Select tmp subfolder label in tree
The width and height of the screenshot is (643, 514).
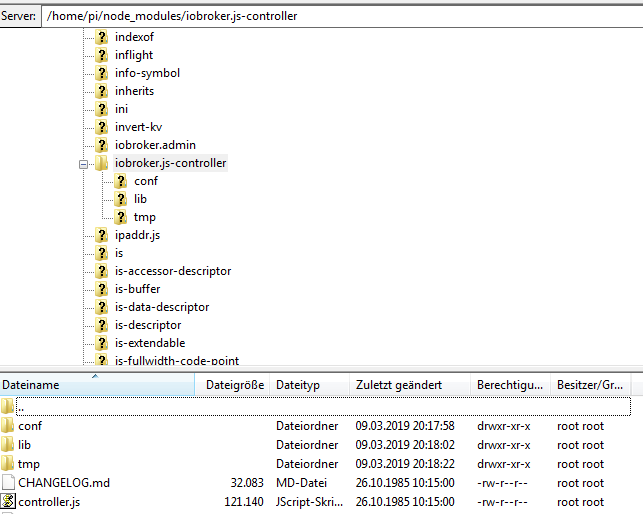[x=145, y=217]
